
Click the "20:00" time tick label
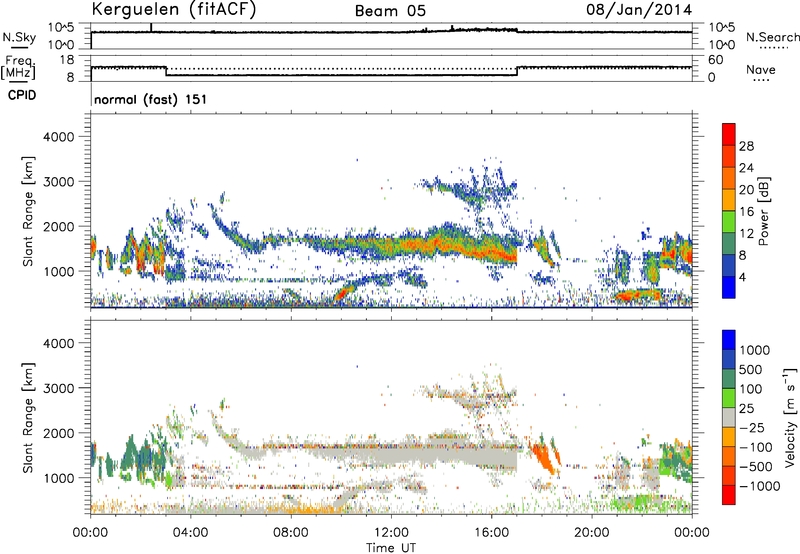coord(591,533)
